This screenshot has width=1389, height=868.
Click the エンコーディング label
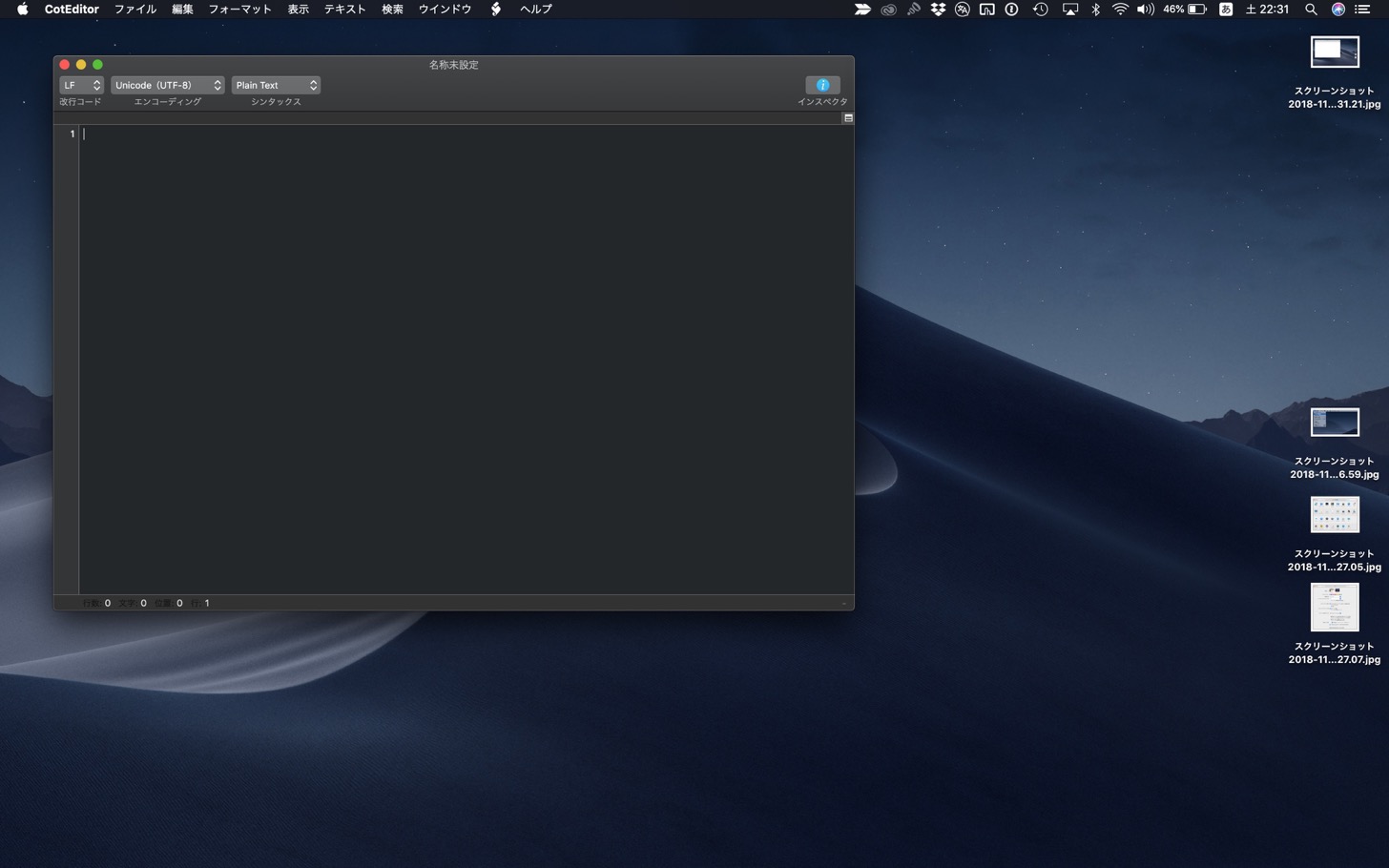click(168, 101)
